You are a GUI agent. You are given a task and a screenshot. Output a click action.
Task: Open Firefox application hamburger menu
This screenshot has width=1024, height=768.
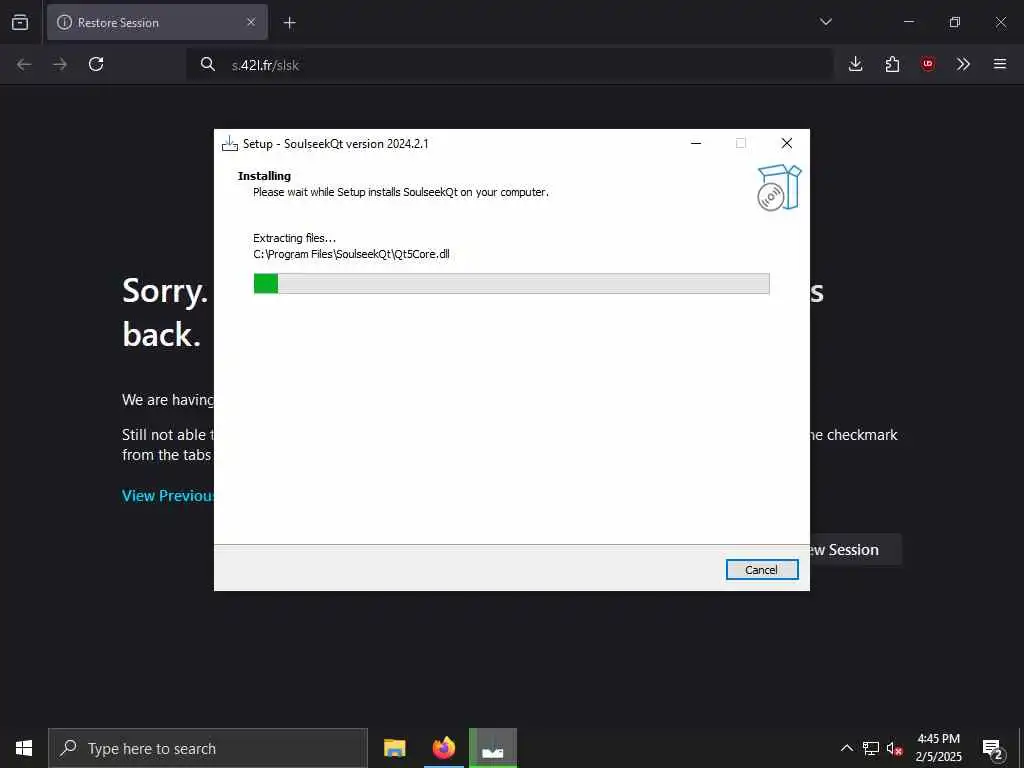[x=1000, y=64]
